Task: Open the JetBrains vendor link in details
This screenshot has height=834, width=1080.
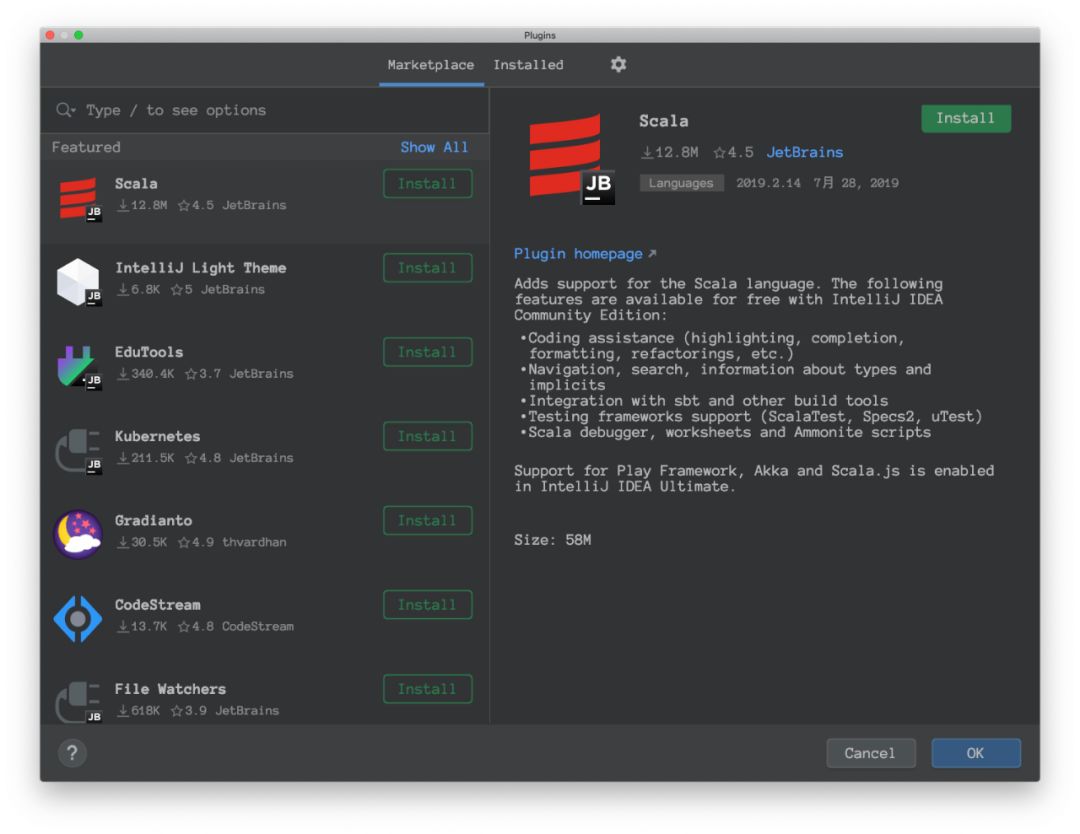Action: click(x=804, y=152)
